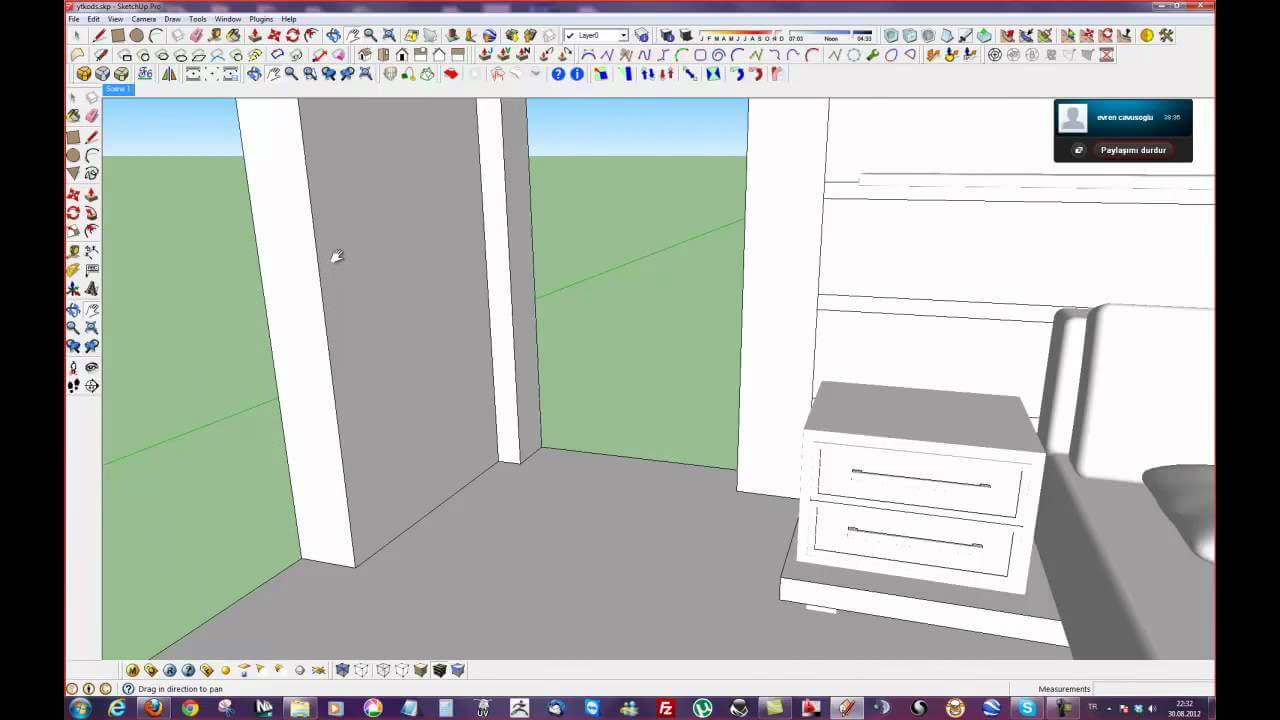
Task: Toggle Layer0 visibility checkmark
Action: pos(570,36)
